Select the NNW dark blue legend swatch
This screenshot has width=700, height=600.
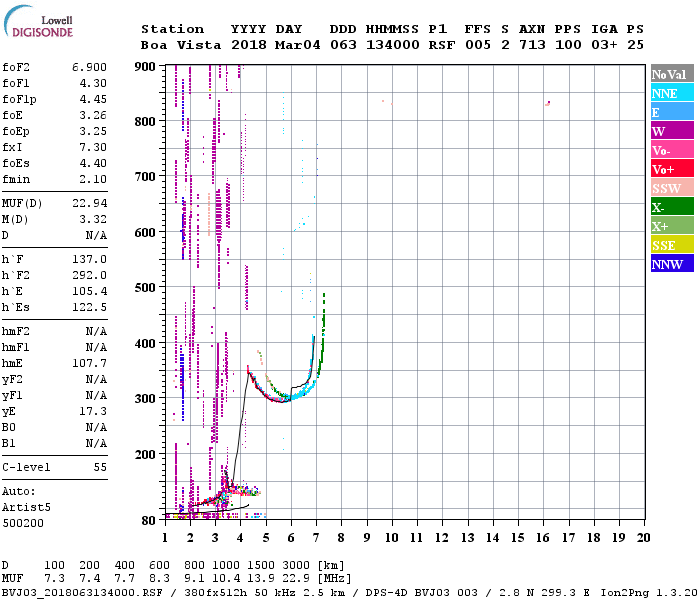[x=672, y=263]
